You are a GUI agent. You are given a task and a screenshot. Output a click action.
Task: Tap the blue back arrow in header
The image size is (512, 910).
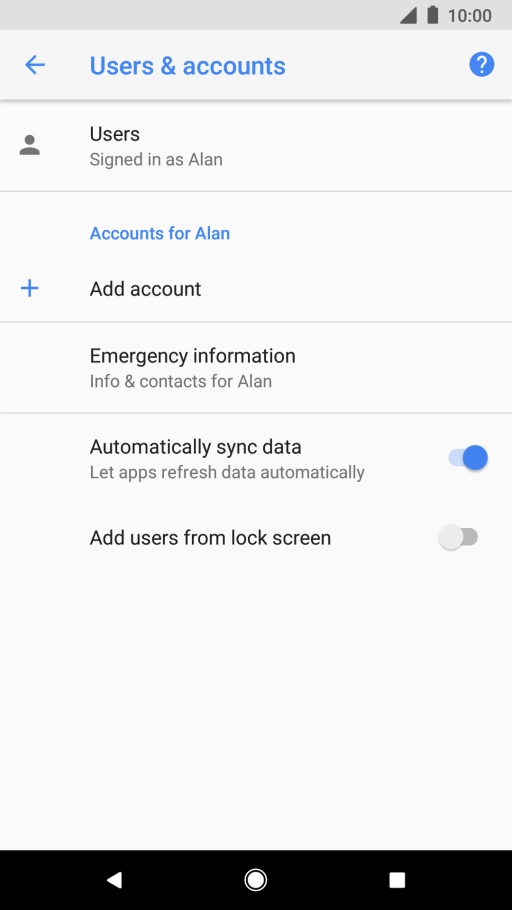click(x=35, y=64)
